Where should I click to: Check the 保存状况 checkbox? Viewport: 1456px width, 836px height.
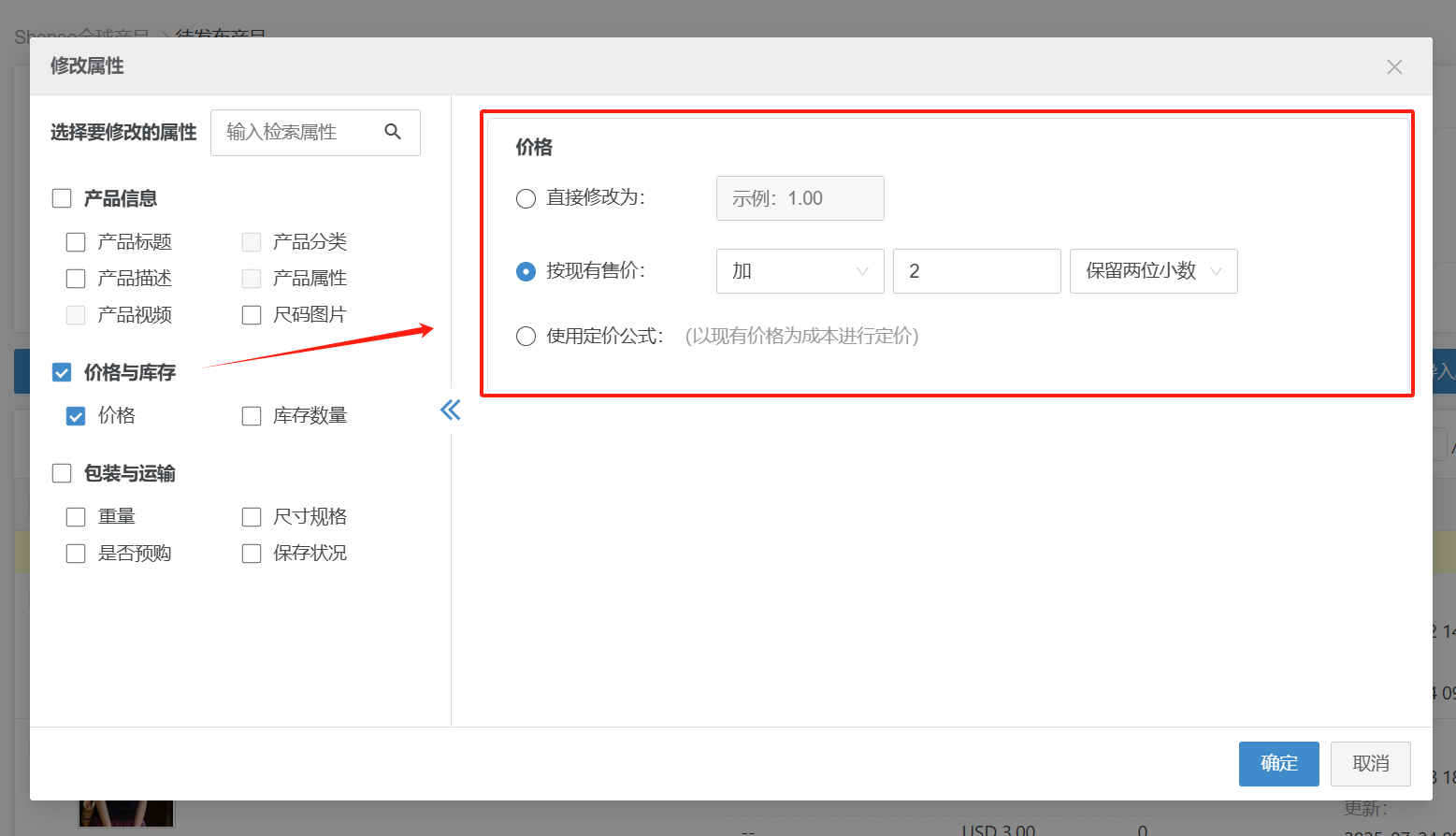pyautogui.click(x=252, y=554)
